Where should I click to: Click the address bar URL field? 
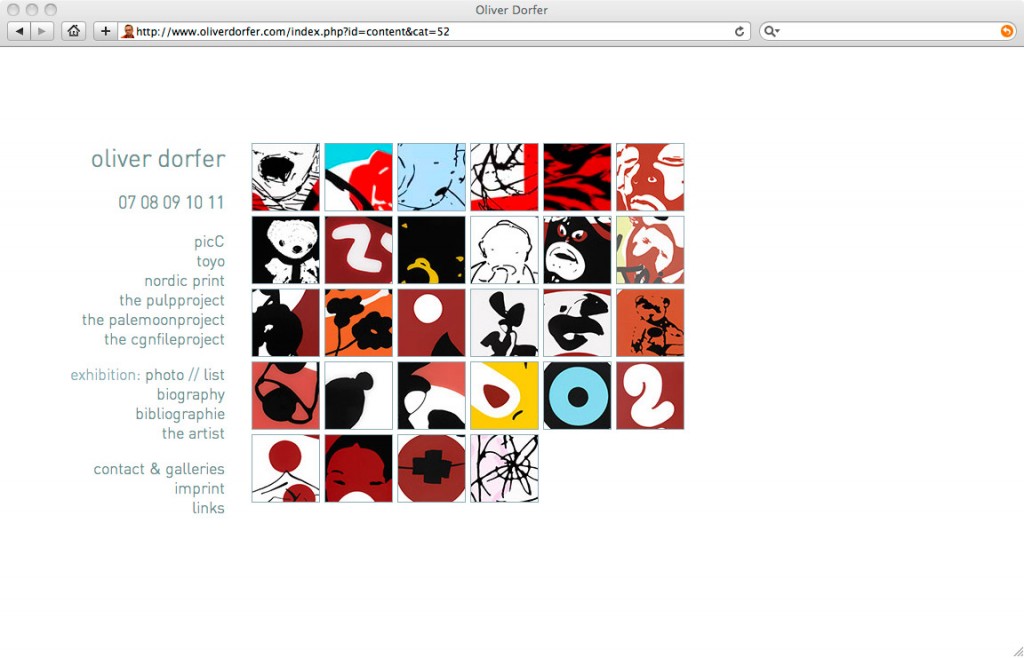tap(434, 31)
